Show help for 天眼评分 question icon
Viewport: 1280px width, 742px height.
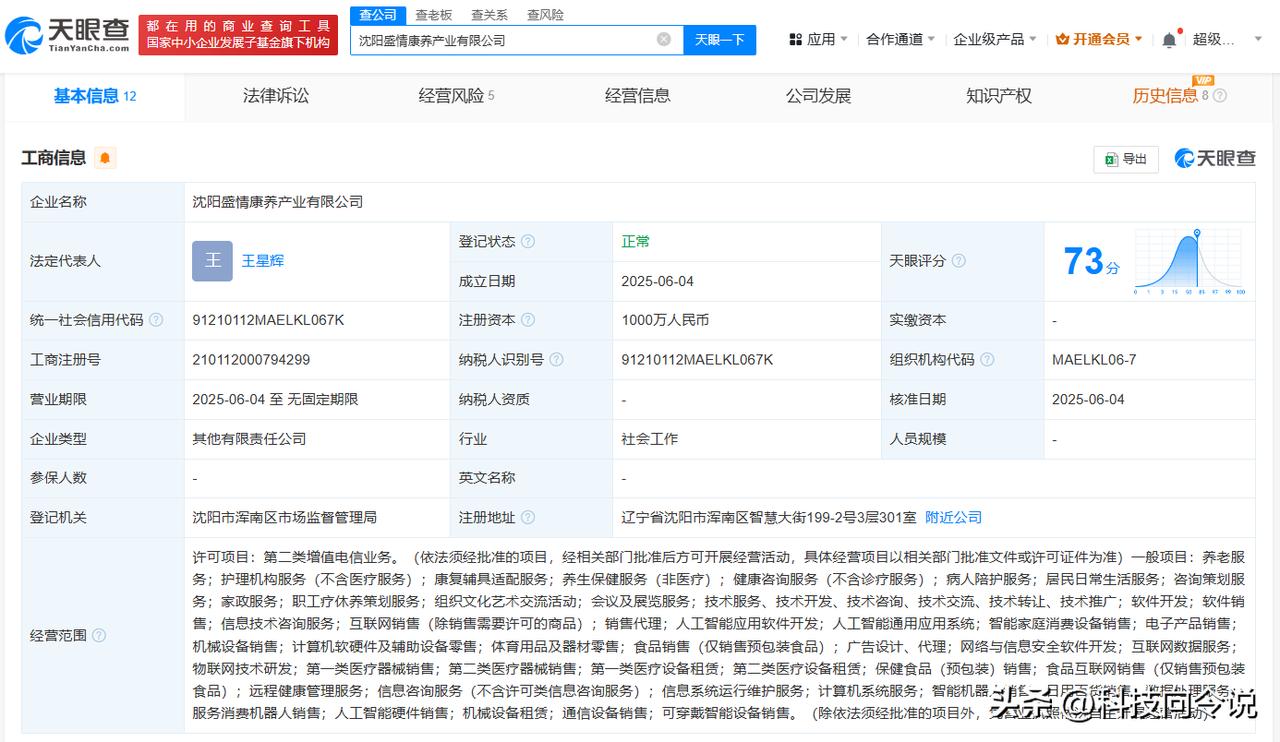tap(958, 261)
